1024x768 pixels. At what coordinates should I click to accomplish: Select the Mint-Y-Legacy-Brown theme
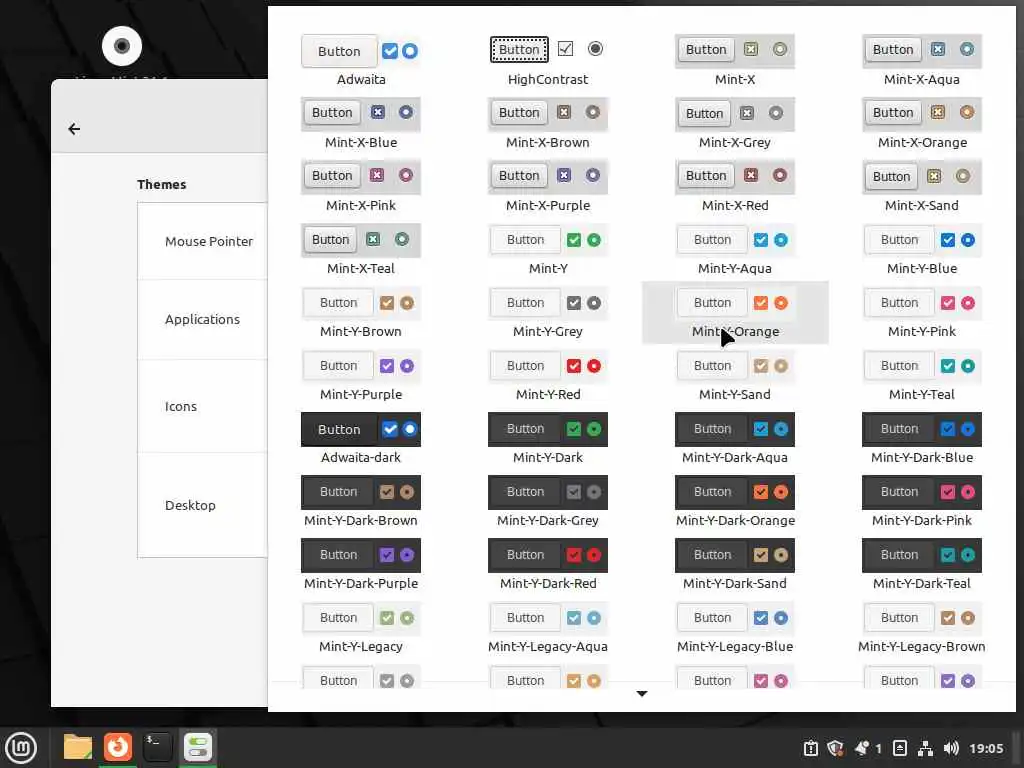point(921,628)
